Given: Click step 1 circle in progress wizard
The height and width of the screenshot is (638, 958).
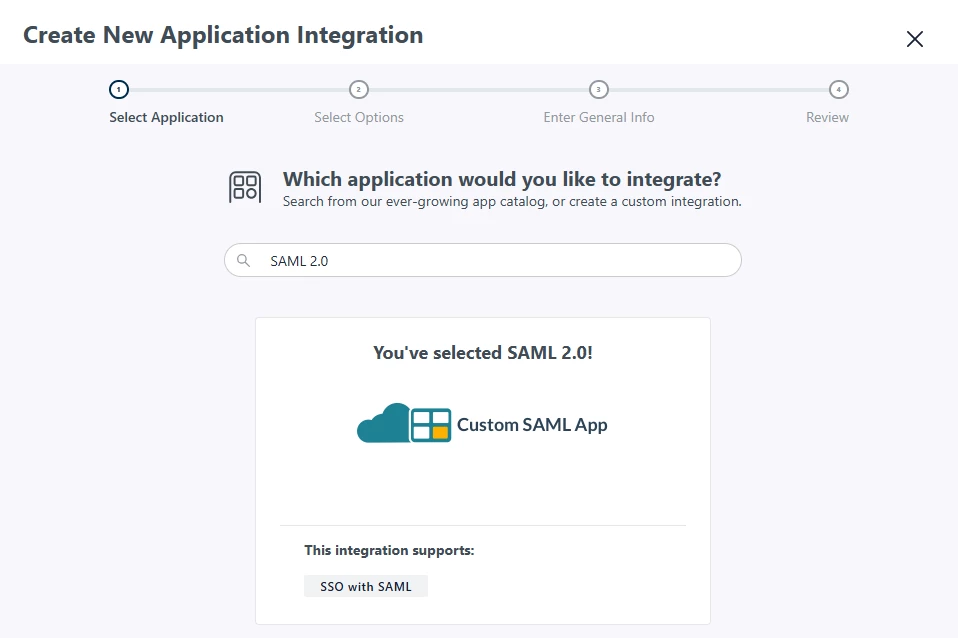Looking at the screenshot, I should coord(119,90).
